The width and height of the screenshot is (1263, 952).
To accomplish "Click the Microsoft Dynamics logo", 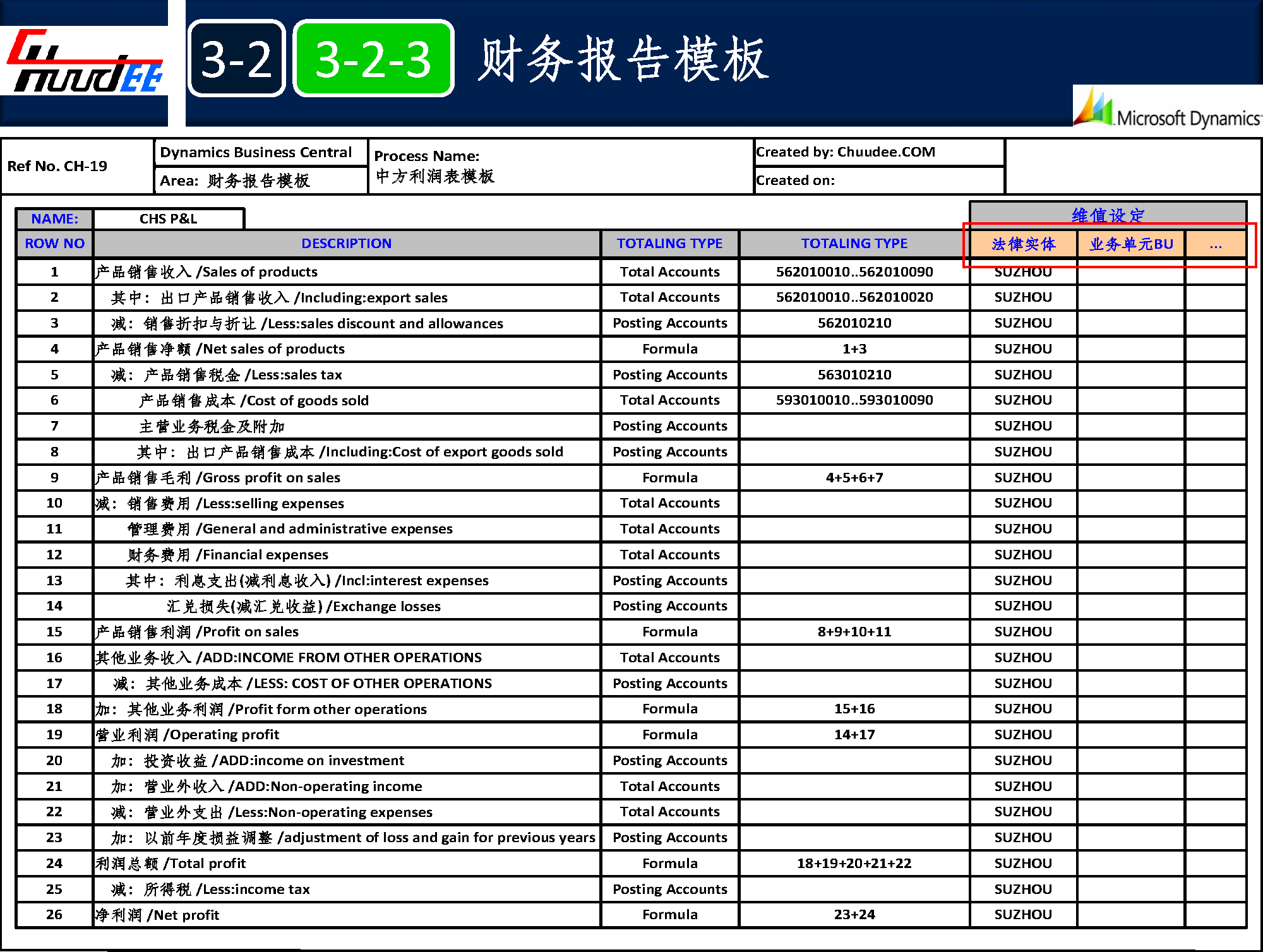I will point(1167,107).
